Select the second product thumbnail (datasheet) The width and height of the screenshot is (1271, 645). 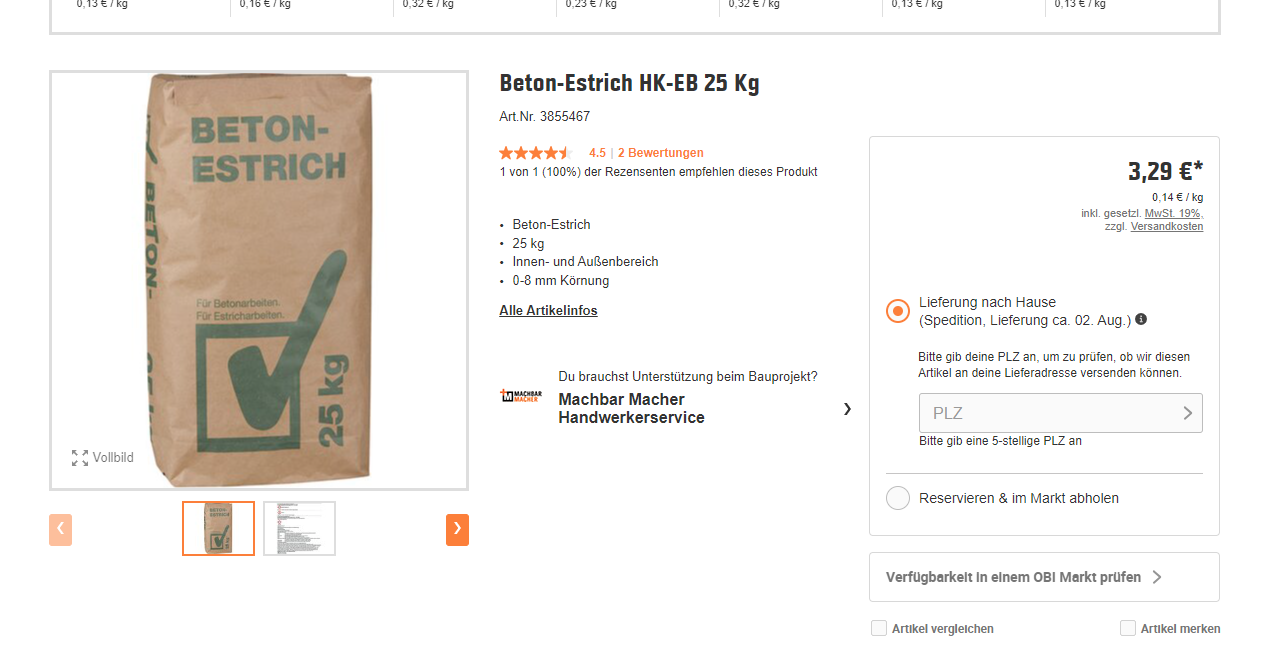(x=299, y=528)
